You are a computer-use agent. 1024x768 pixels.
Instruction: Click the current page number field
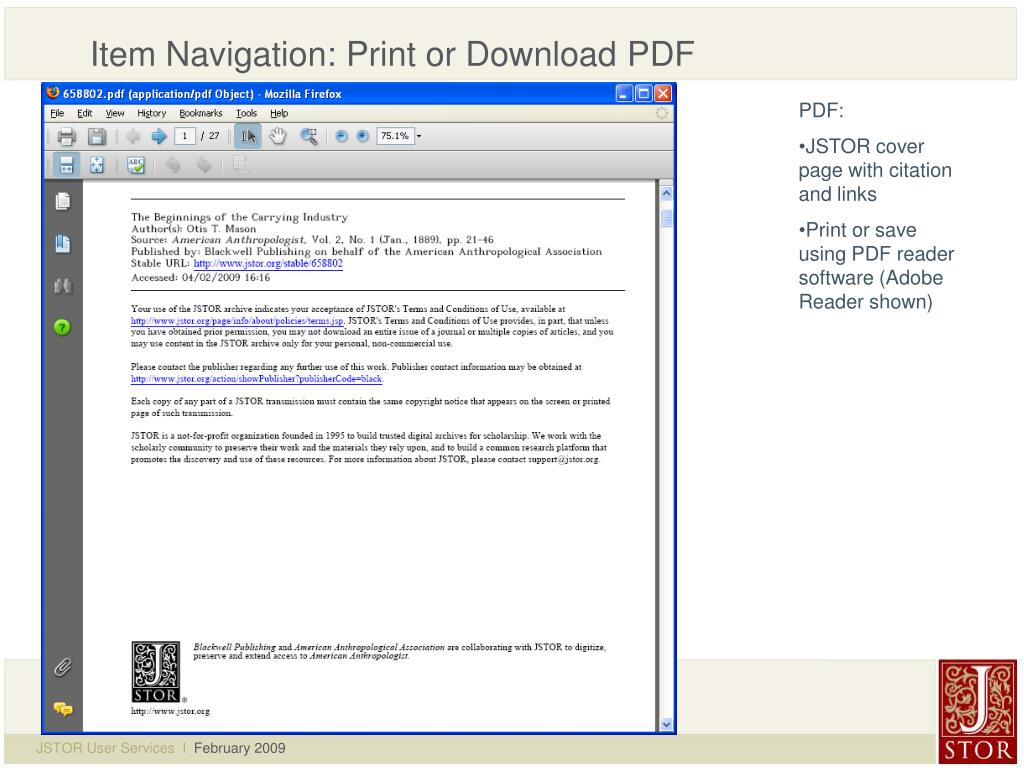[x=185, y=136]
